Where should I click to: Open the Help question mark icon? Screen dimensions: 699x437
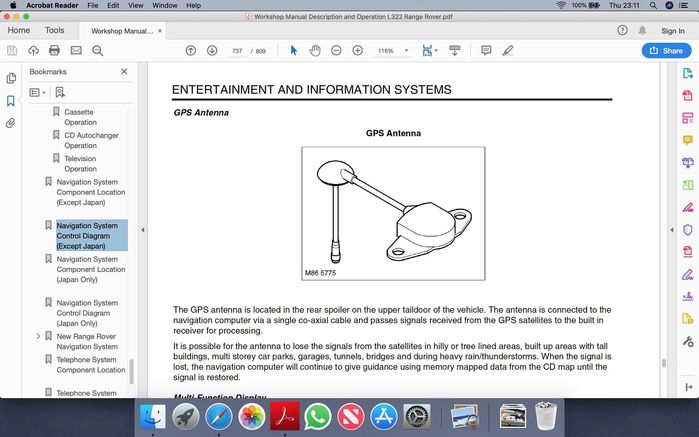622,30
